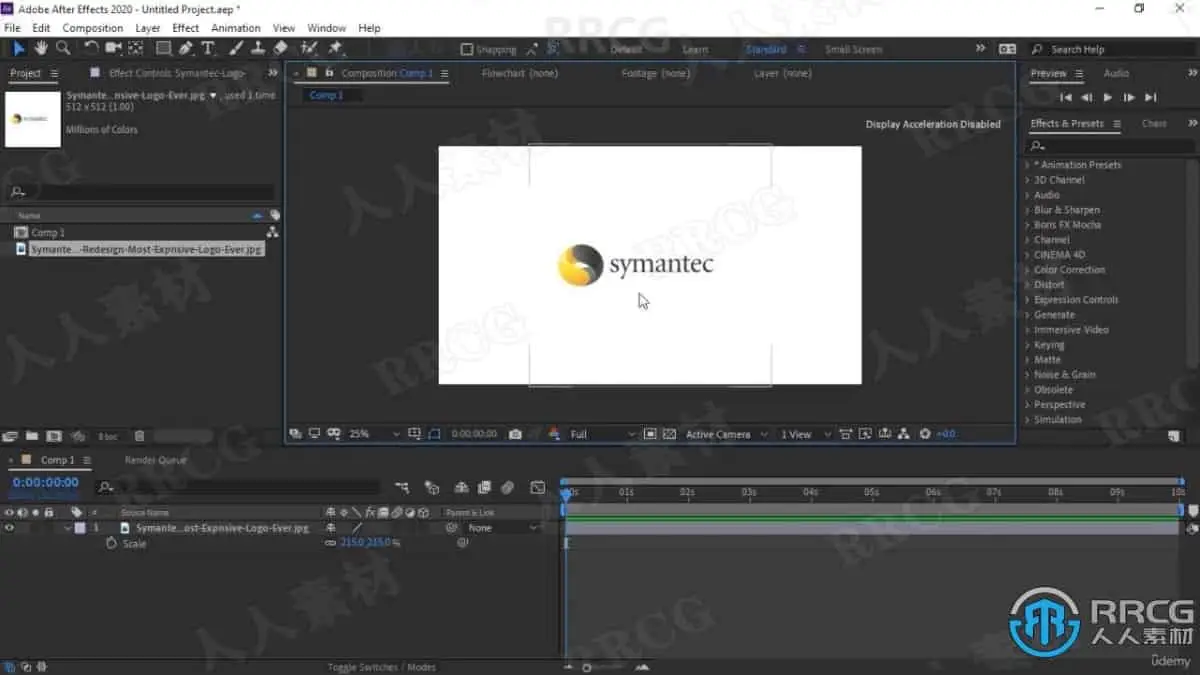The image size is (1200, 675).
Task: Enable Motion Blur for all layers
Action: coord(507,487)
